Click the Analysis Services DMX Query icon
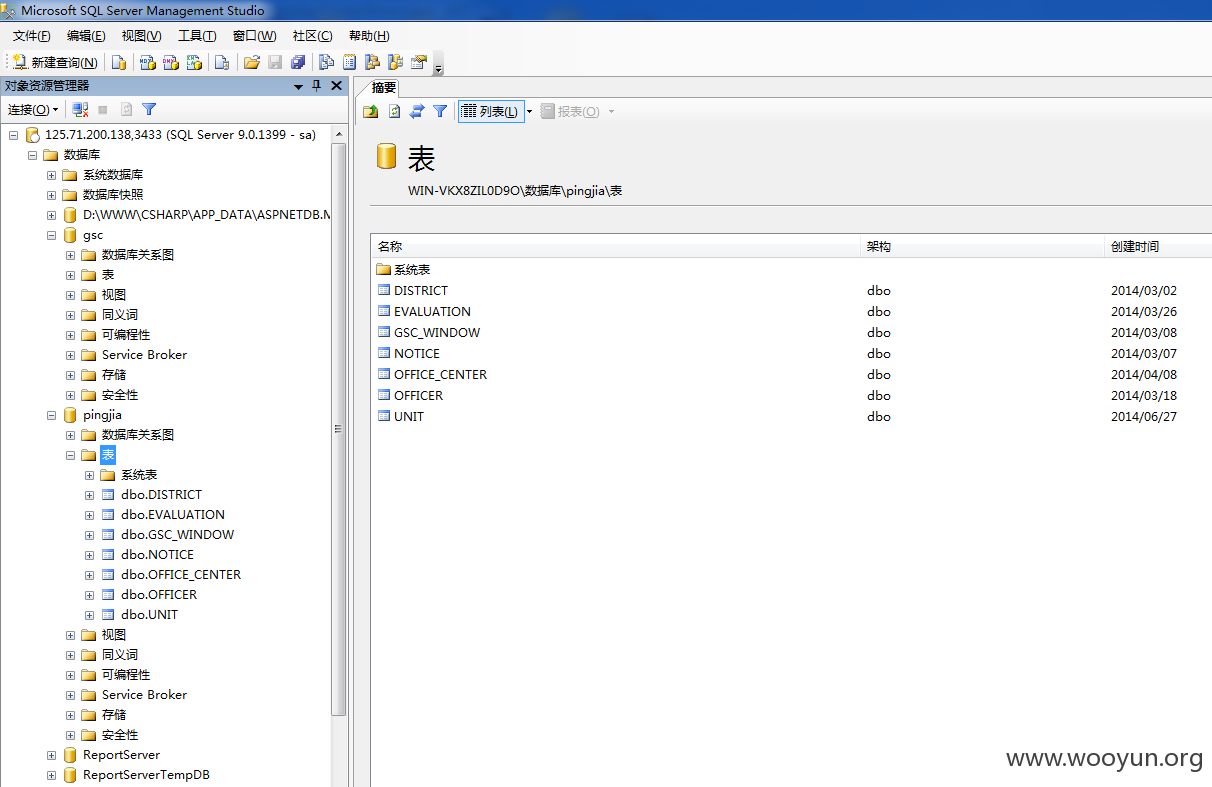The height and width of the screenshot is (787, 1212). coord(171,62)
